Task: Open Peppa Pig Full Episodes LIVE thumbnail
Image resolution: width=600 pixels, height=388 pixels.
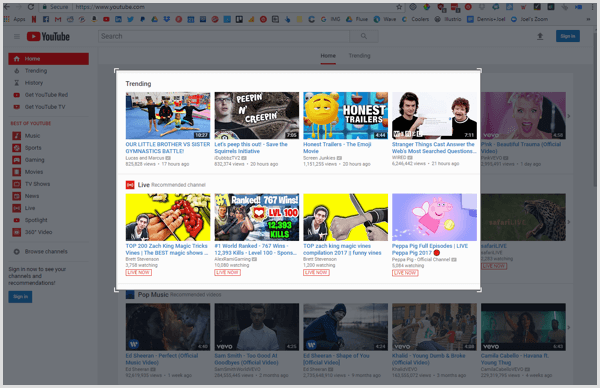Action: click(x=434, y=217)
